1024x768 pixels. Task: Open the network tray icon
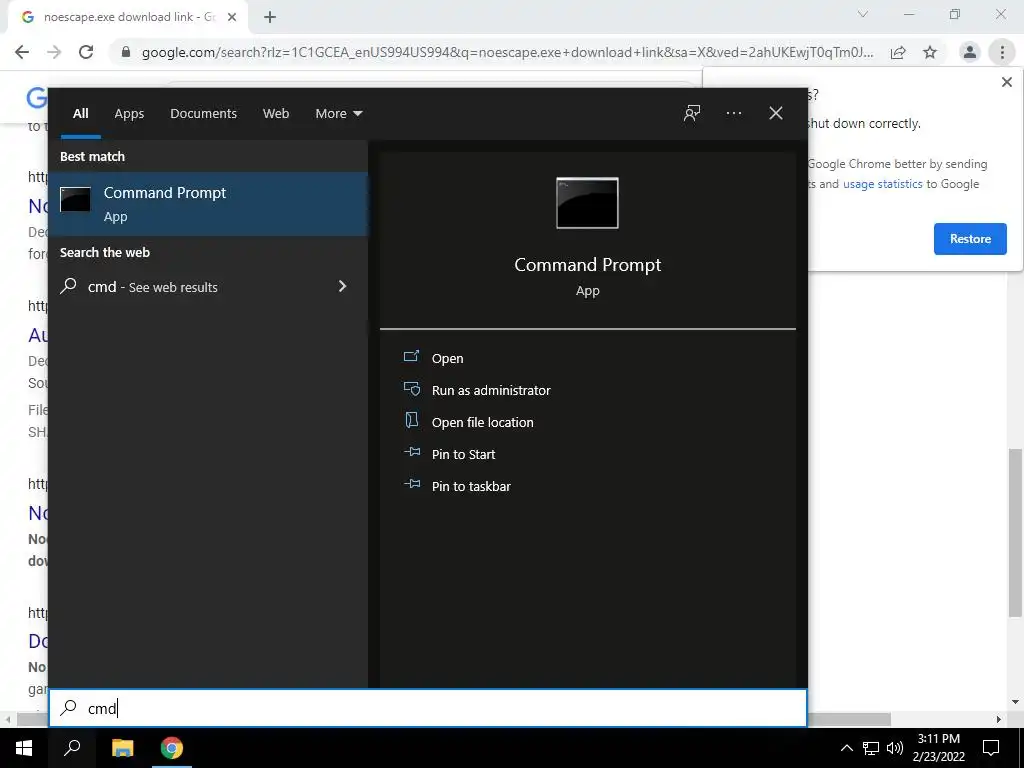pos(871,748)
